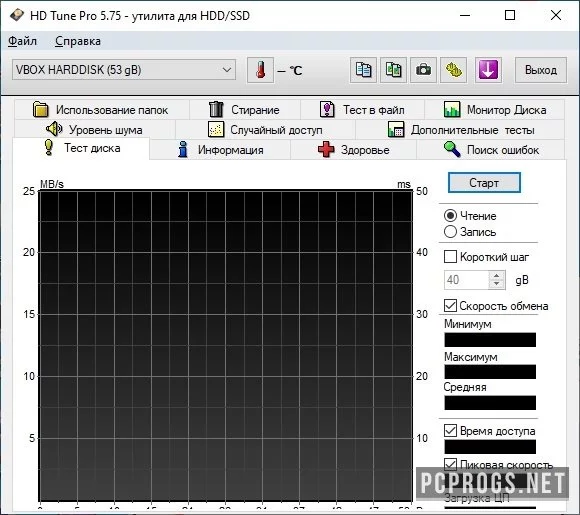Open the Монитор Диска tab
Image resolution: width=580 pixels, height=515 pixels.
[495, 110]
